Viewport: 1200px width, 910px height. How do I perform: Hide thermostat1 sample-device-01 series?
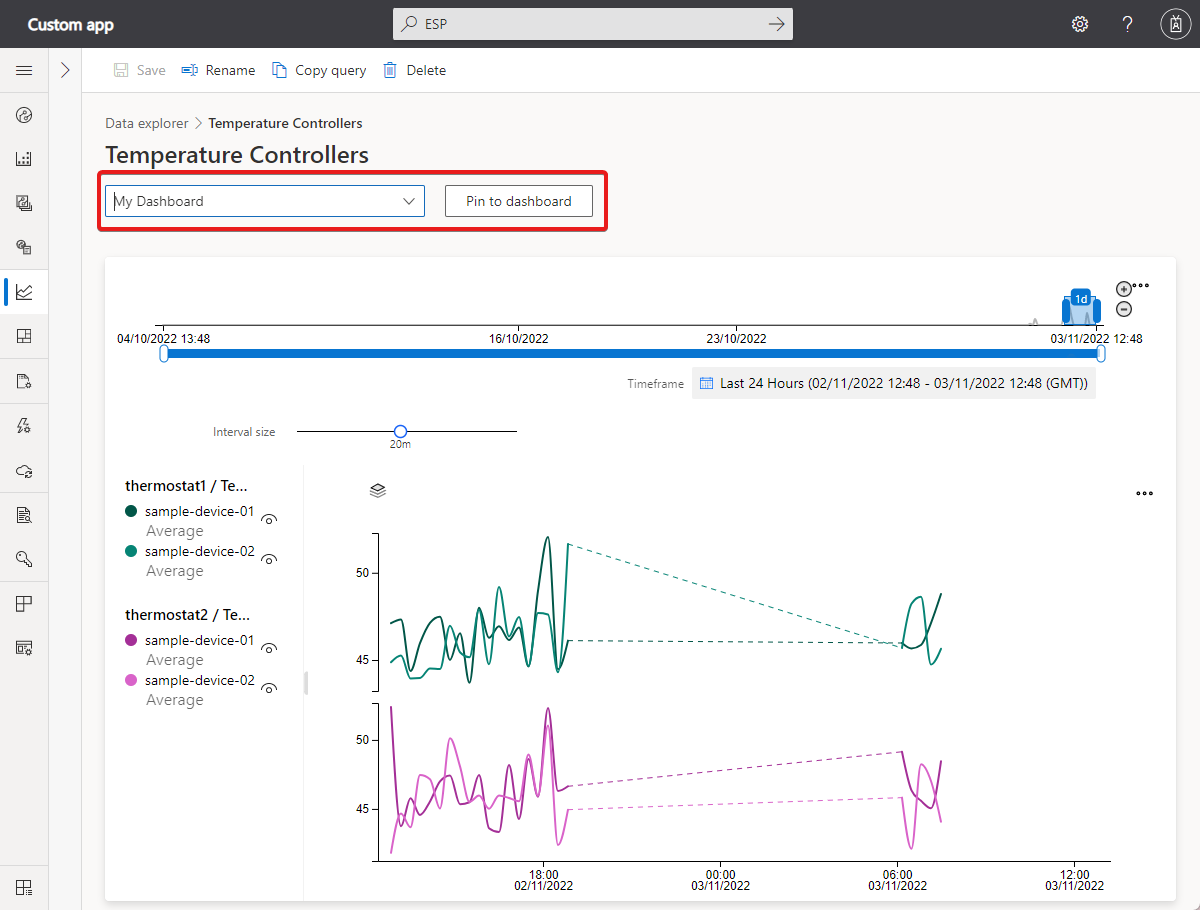tap(268, 519)
